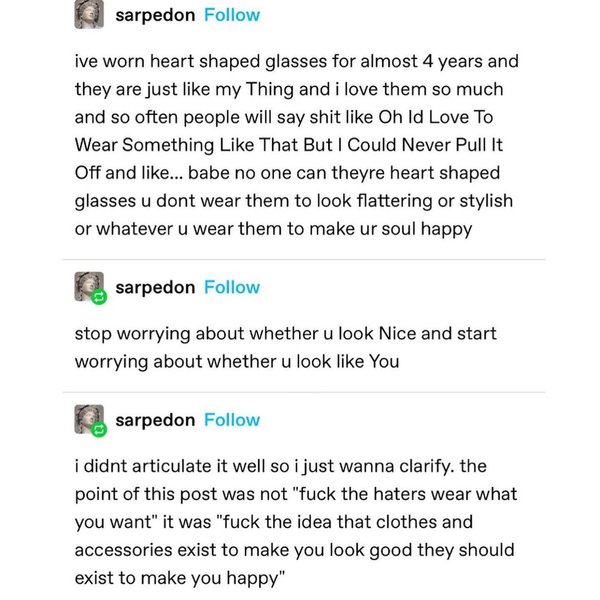Click the avatar beside the 'i didnt articulate' reblog
Viewport: 600px width, 600px height.
(90, 420)
